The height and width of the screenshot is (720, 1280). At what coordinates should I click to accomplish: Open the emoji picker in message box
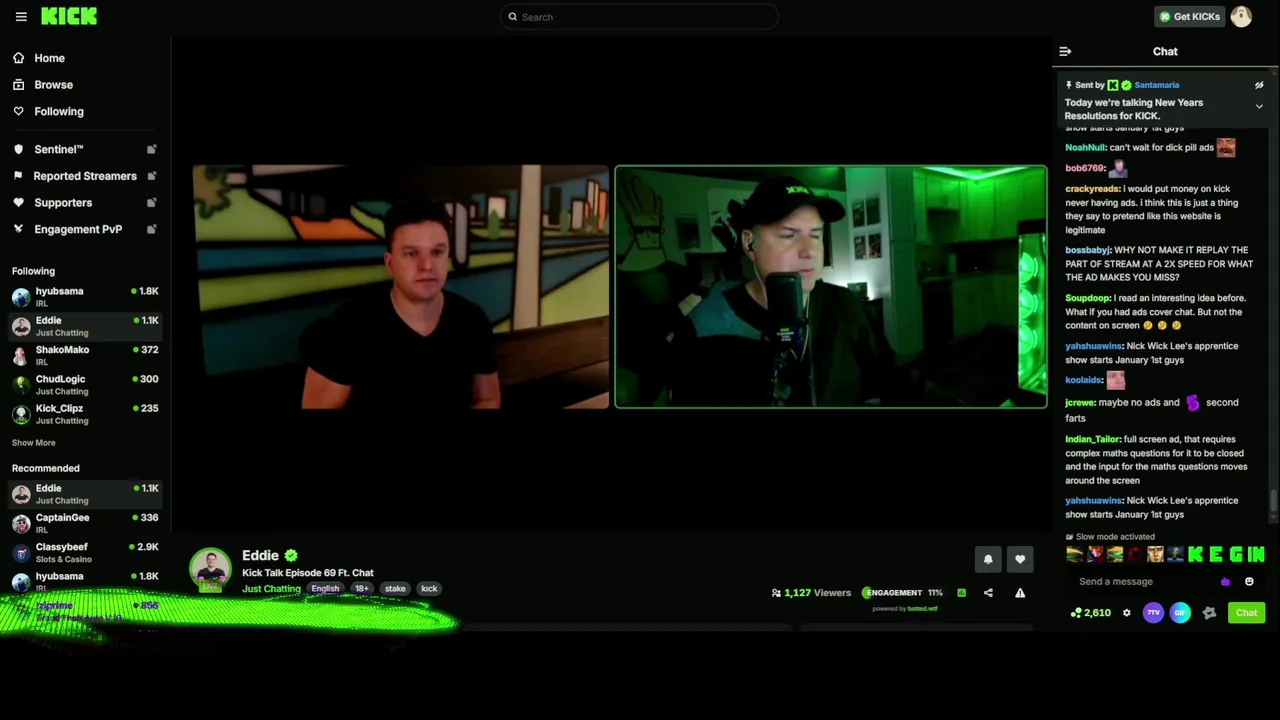coord(1249,581)
